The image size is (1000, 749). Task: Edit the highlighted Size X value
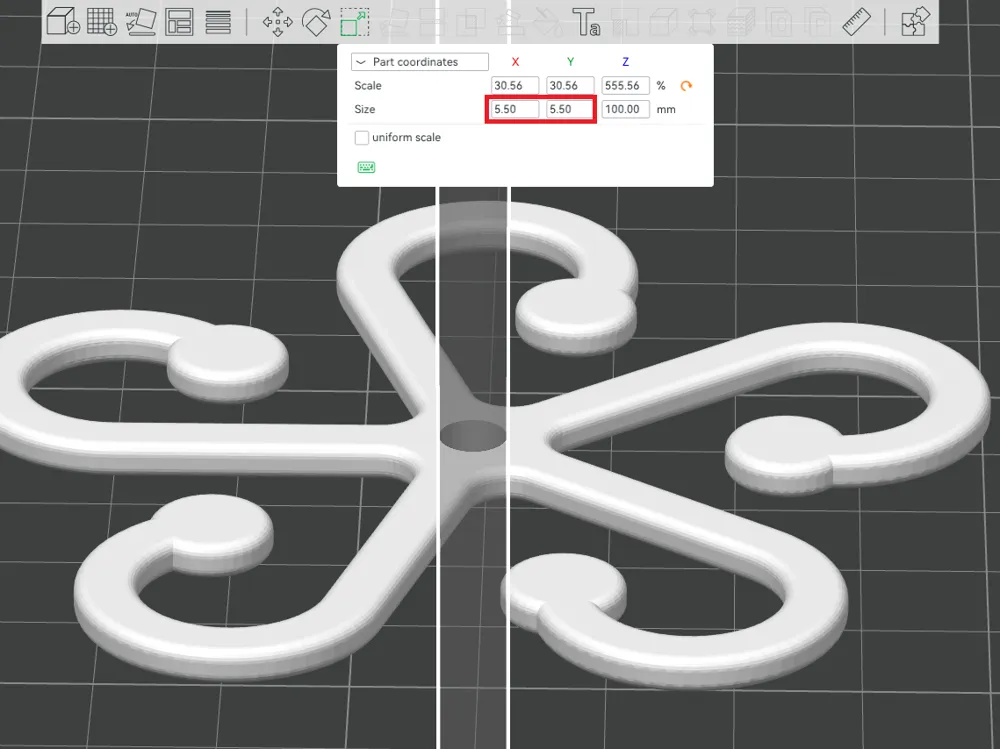pos(513,109)
